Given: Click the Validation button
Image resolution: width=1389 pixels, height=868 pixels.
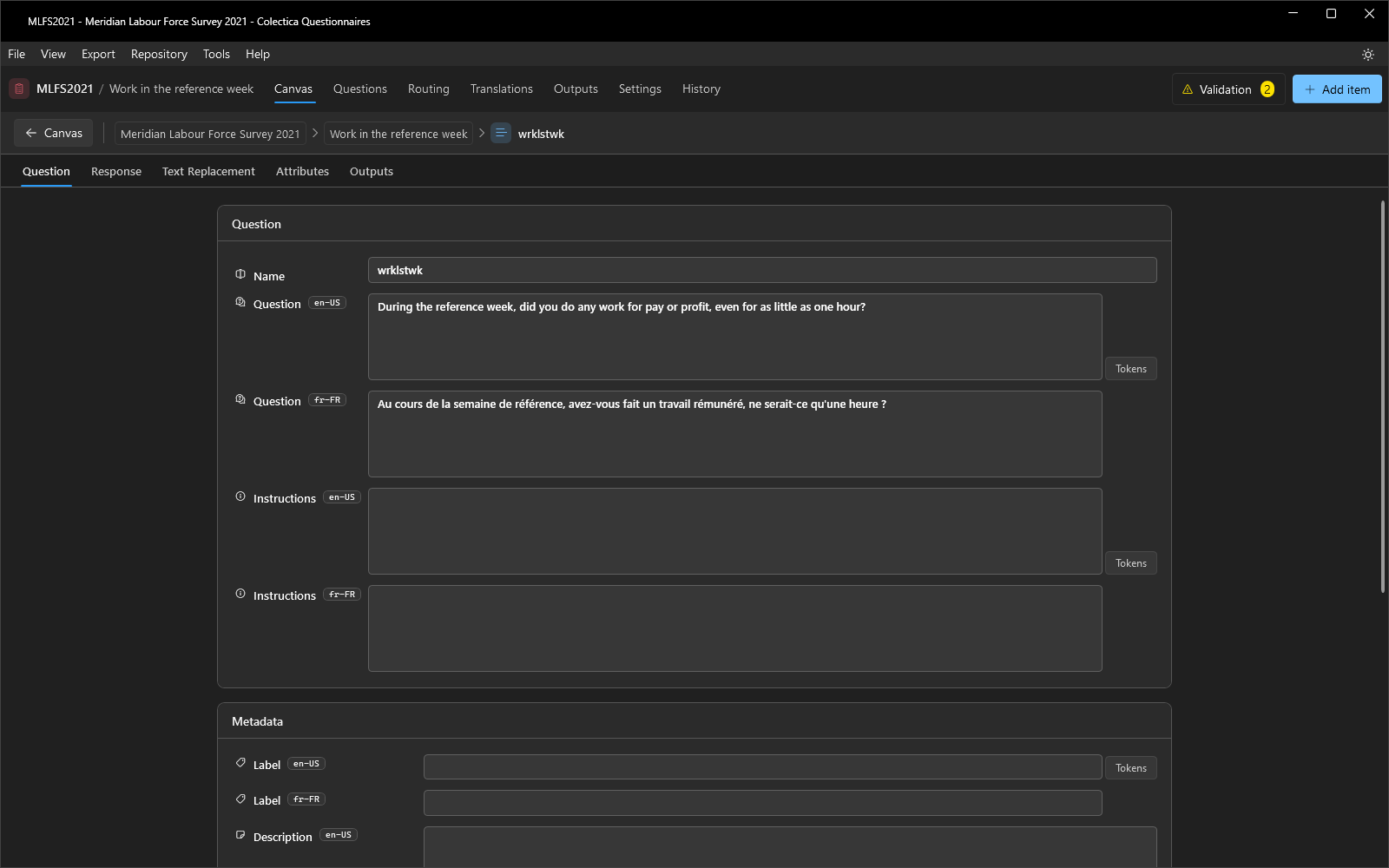Looking at the screenshot, I should pos(1228,89).
